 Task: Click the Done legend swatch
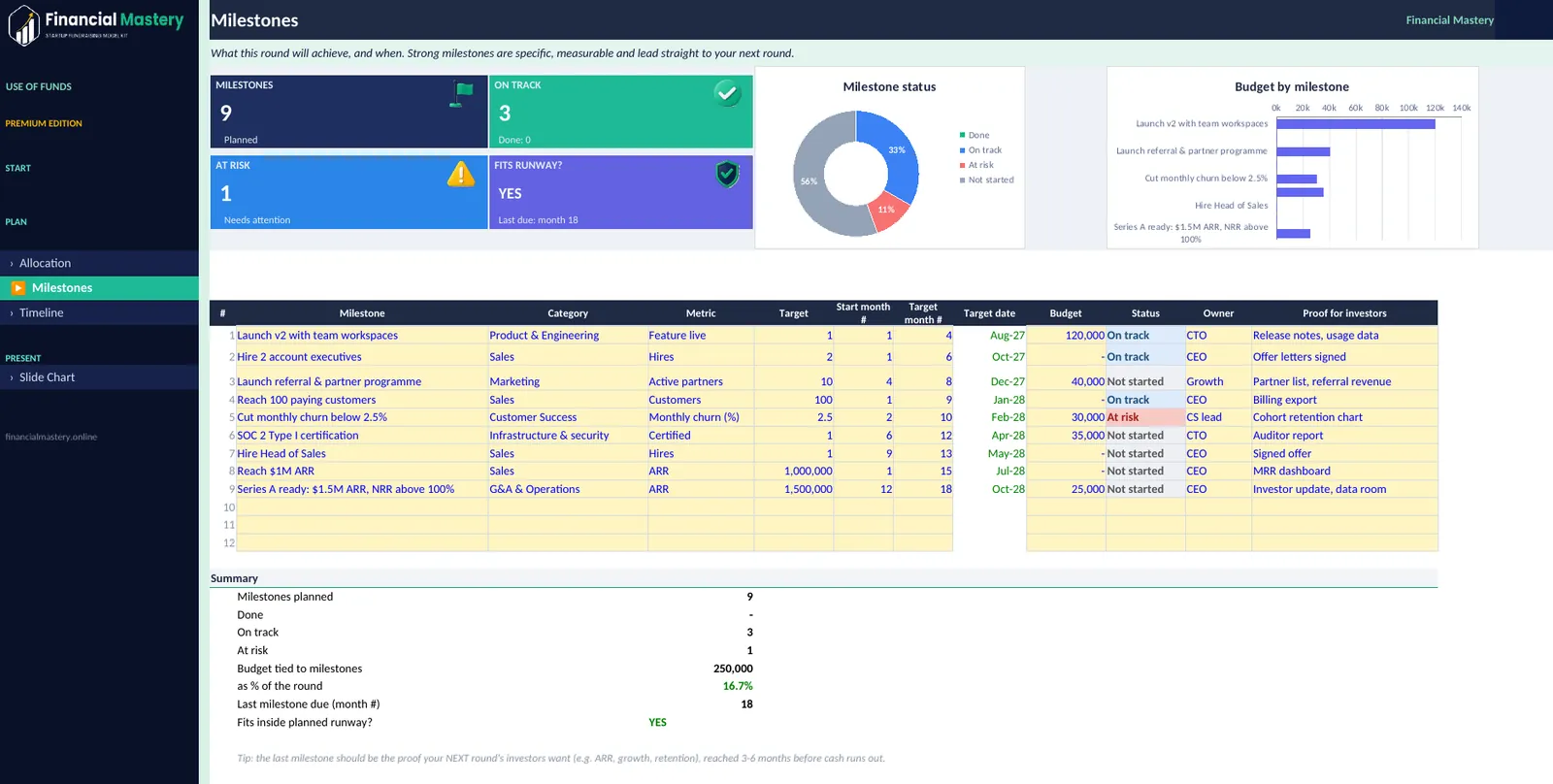pyautogui.click(x=962, y=135)
